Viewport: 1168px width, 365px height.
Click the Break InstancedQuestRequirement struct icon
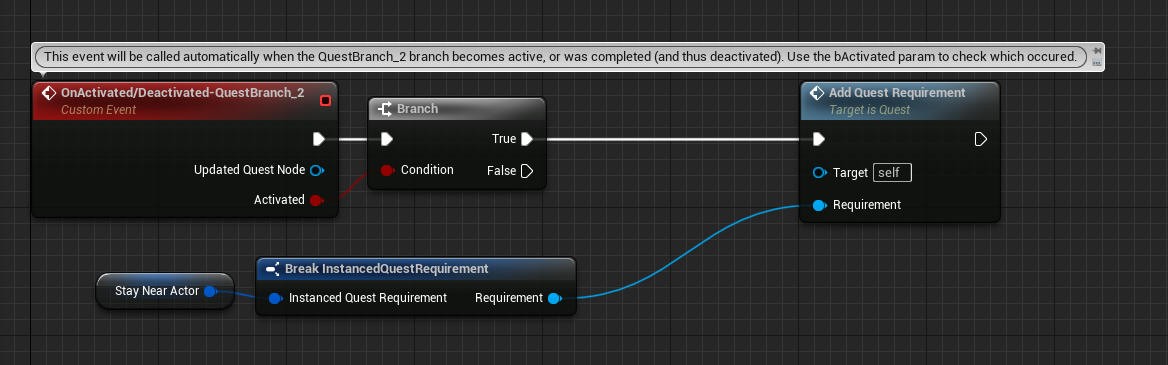pyautogui.click(x=272, y=269)
